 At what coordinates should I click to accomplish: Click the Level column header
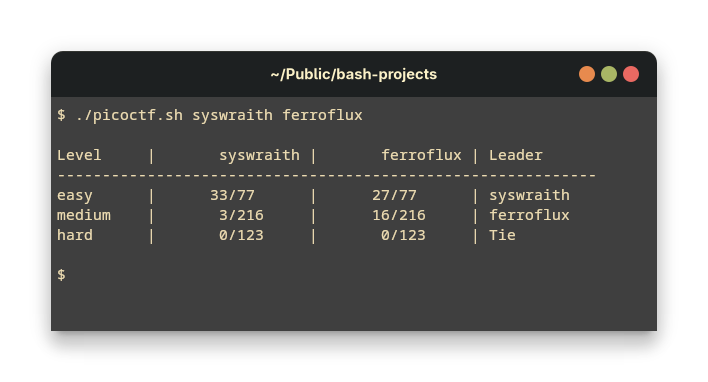(79, 155)
